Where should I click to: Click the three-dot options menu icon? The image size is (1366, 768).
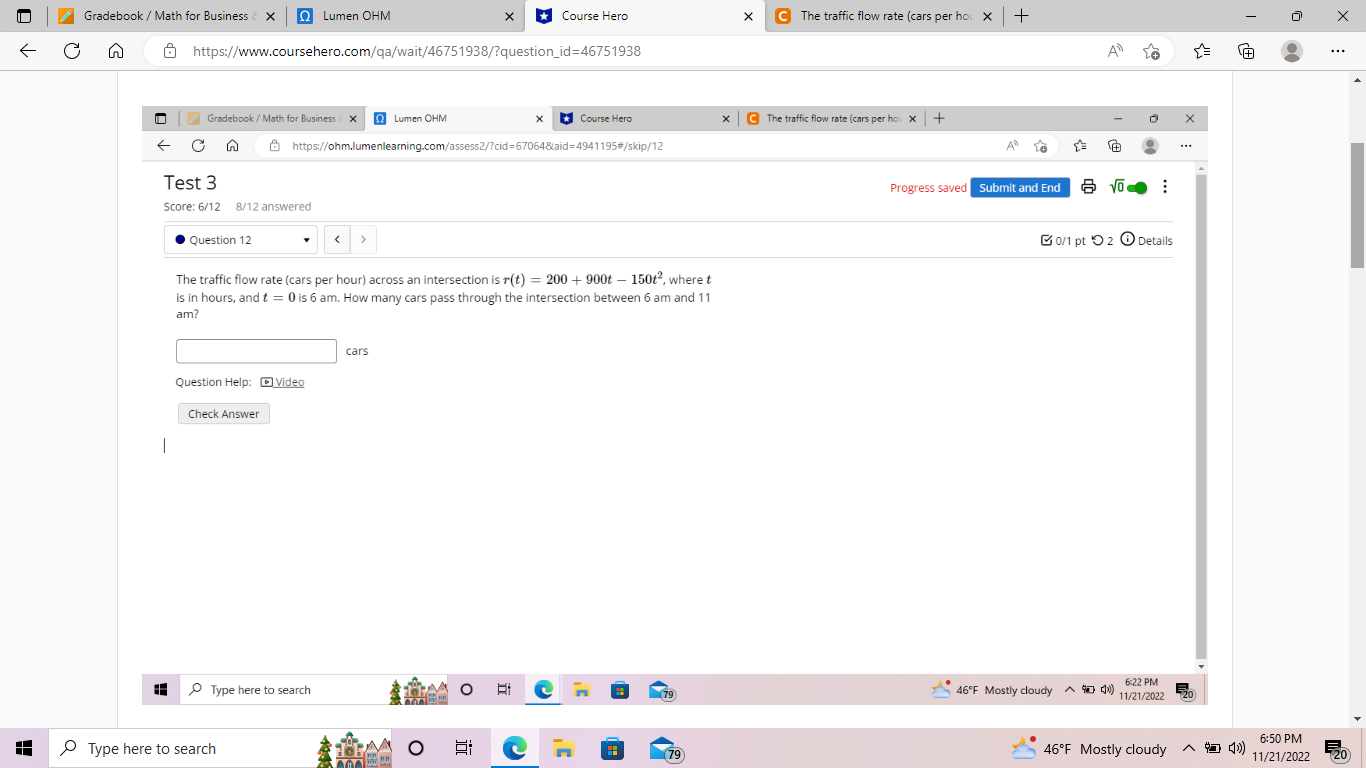click(1165, 187)
